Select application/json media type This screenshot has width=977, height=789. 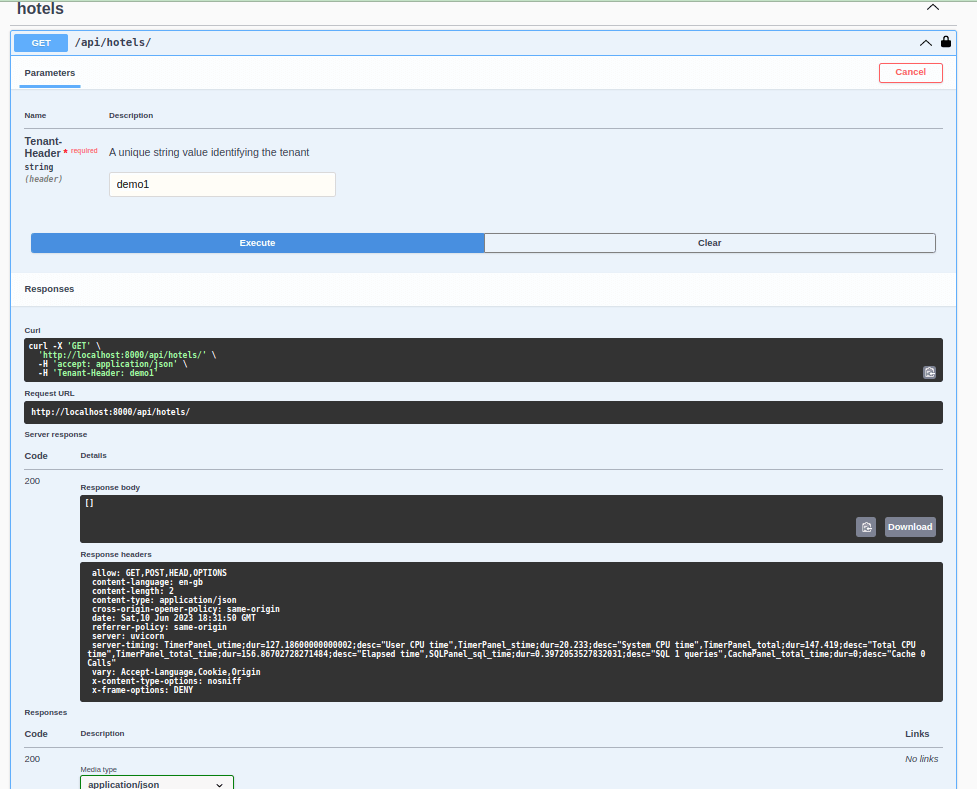[156, 783]
